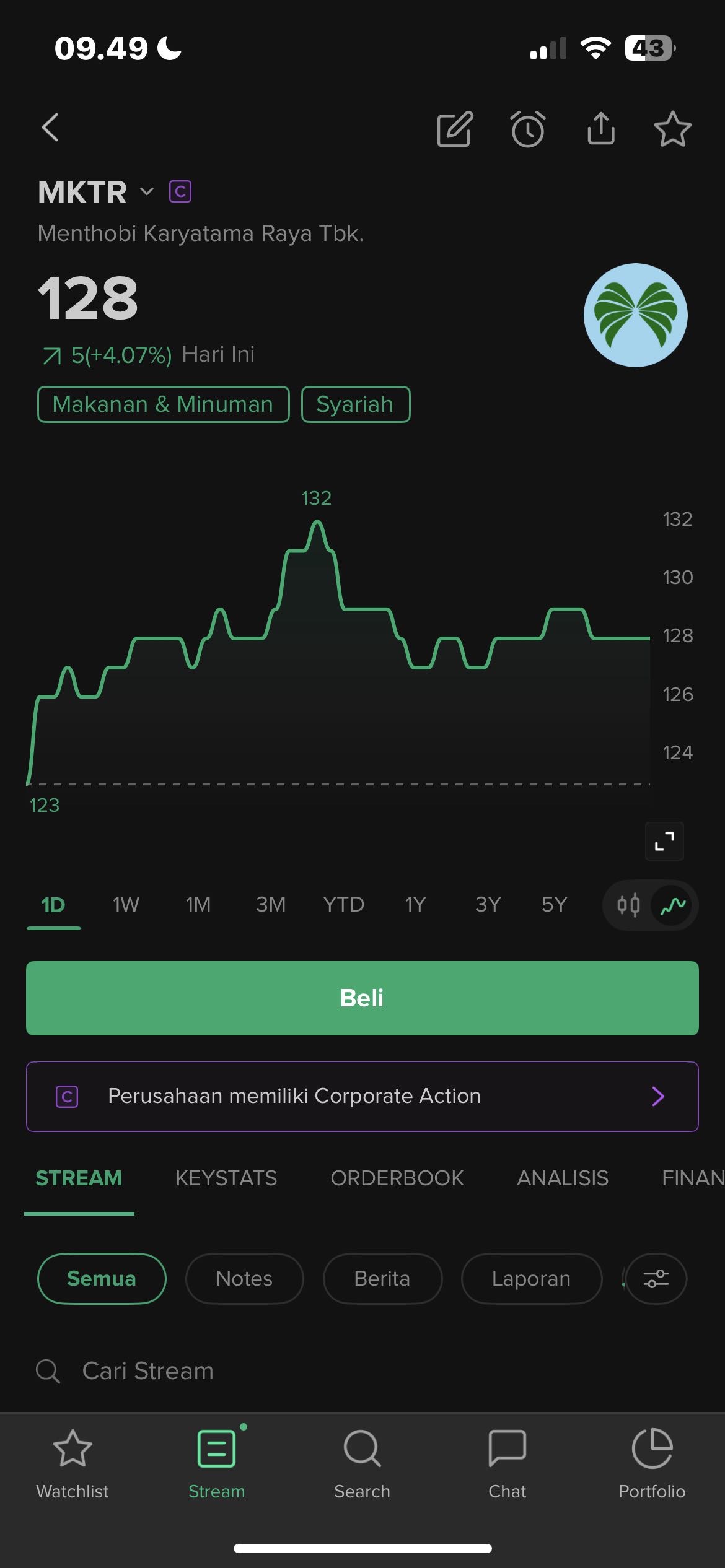
Task: Open the Menthobi company logo
Action: pyautogui.click(x=635, y=315)
